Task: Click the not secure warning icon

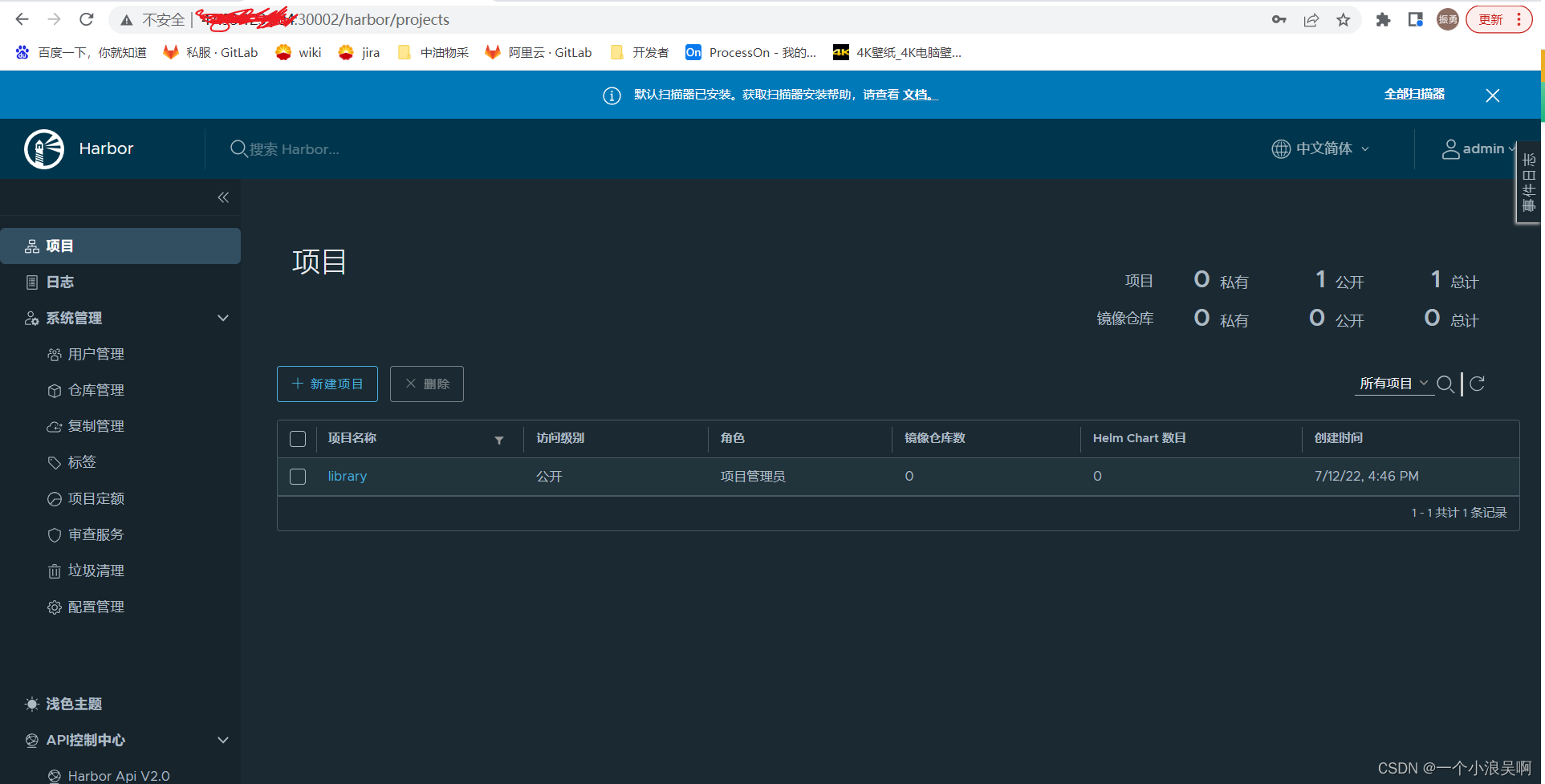Action: pyautogui.click(x=126, y=20)
